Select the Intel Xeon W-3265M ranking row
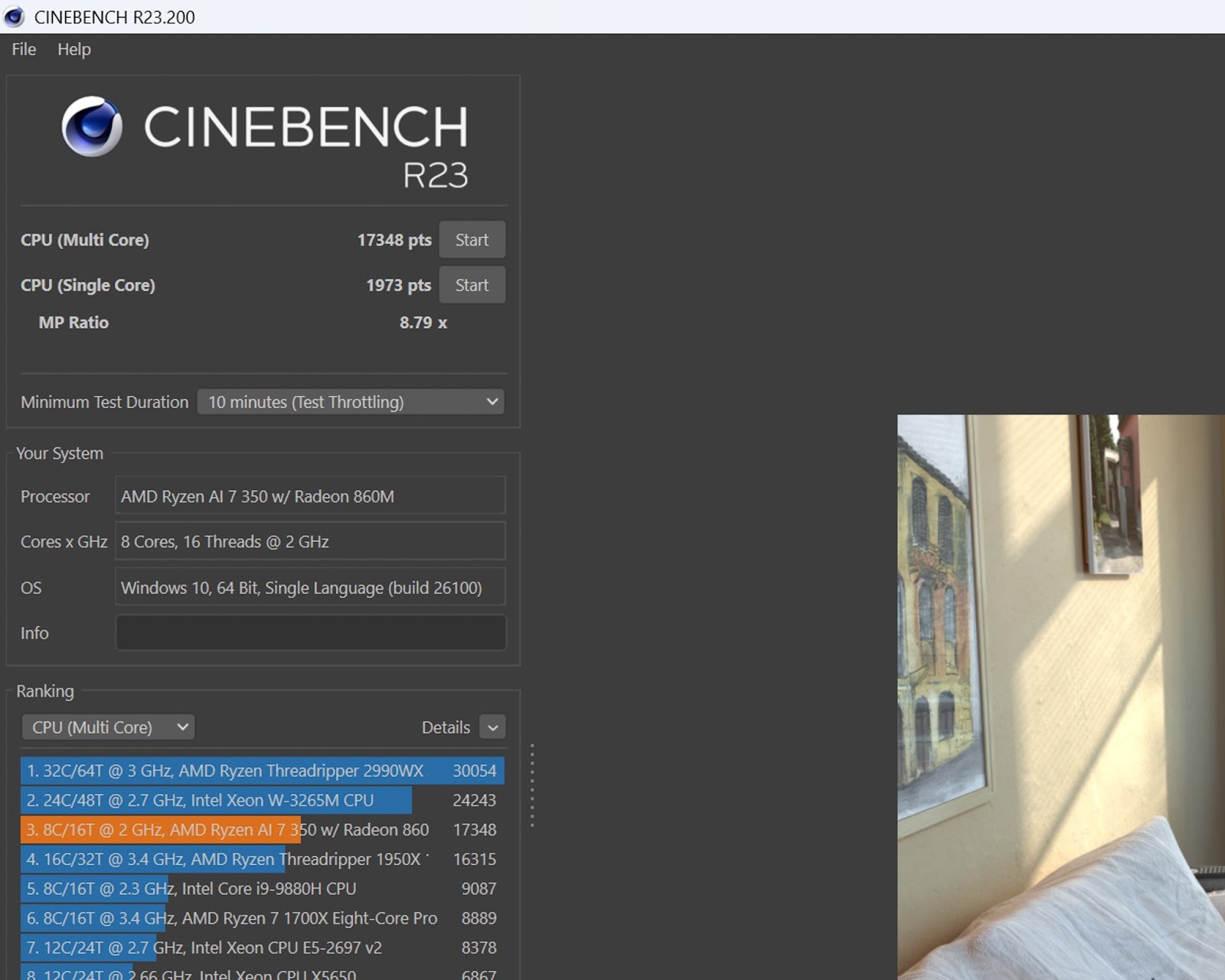The height and width of the screenshot is (980, 1225). tap(262, 800)
